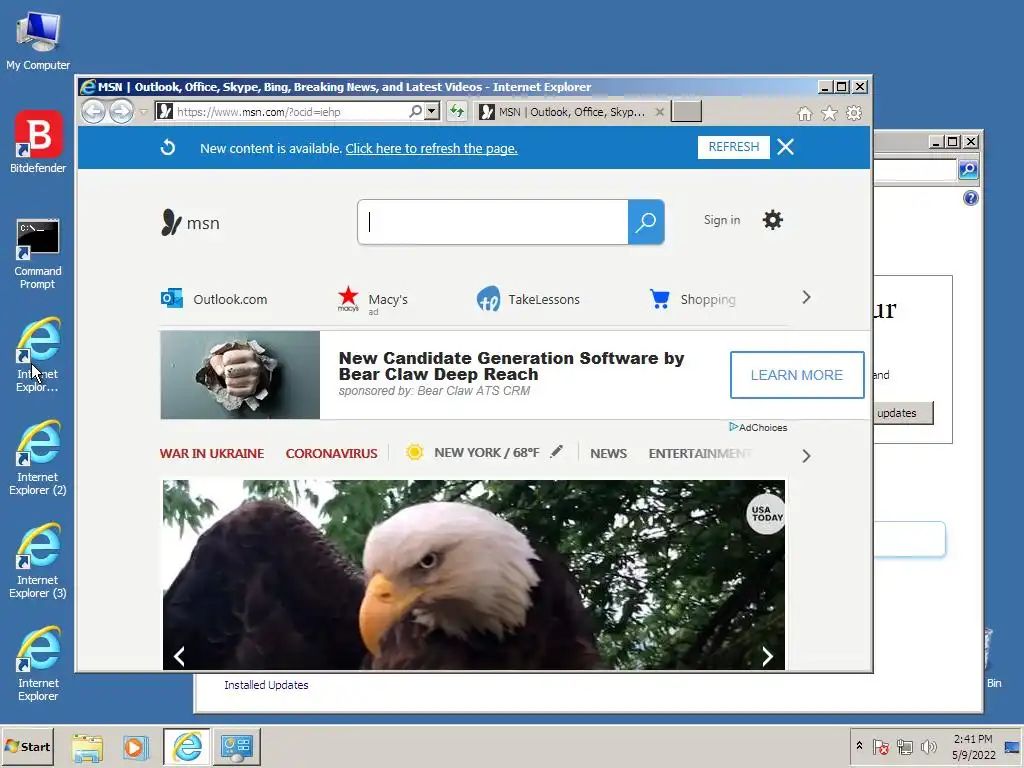This screenshot has height=768, width=1024.
Task: Launch Bitdefender from the desktop
Action: point(38,142)
